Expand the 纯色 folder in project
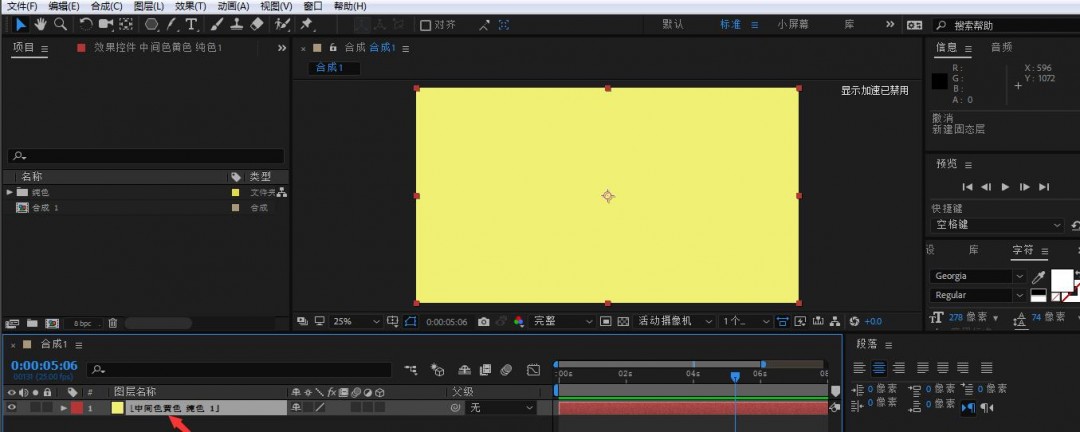1080x432 pixels. pyautogui.click(x=10, y=192)
